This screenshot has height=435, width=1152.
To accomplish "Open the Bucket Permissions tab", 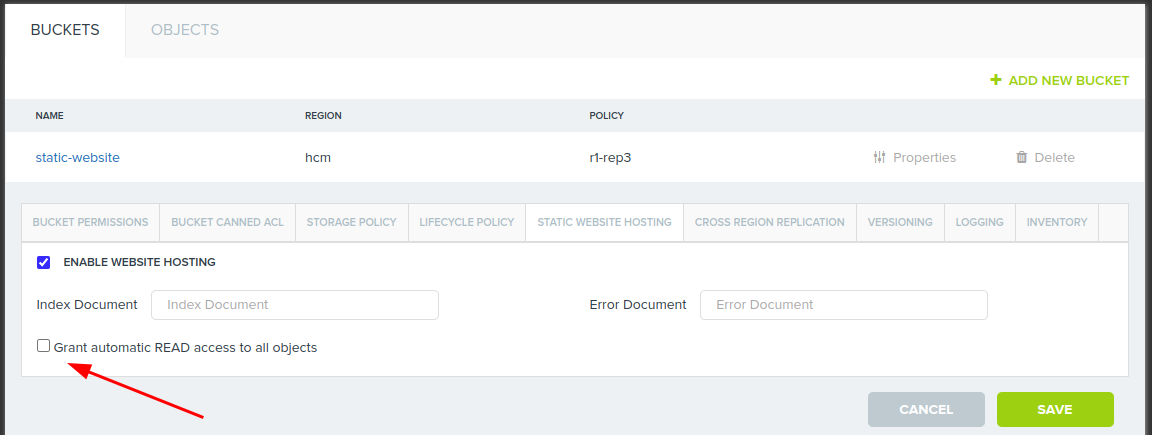I will coord(90,222).
